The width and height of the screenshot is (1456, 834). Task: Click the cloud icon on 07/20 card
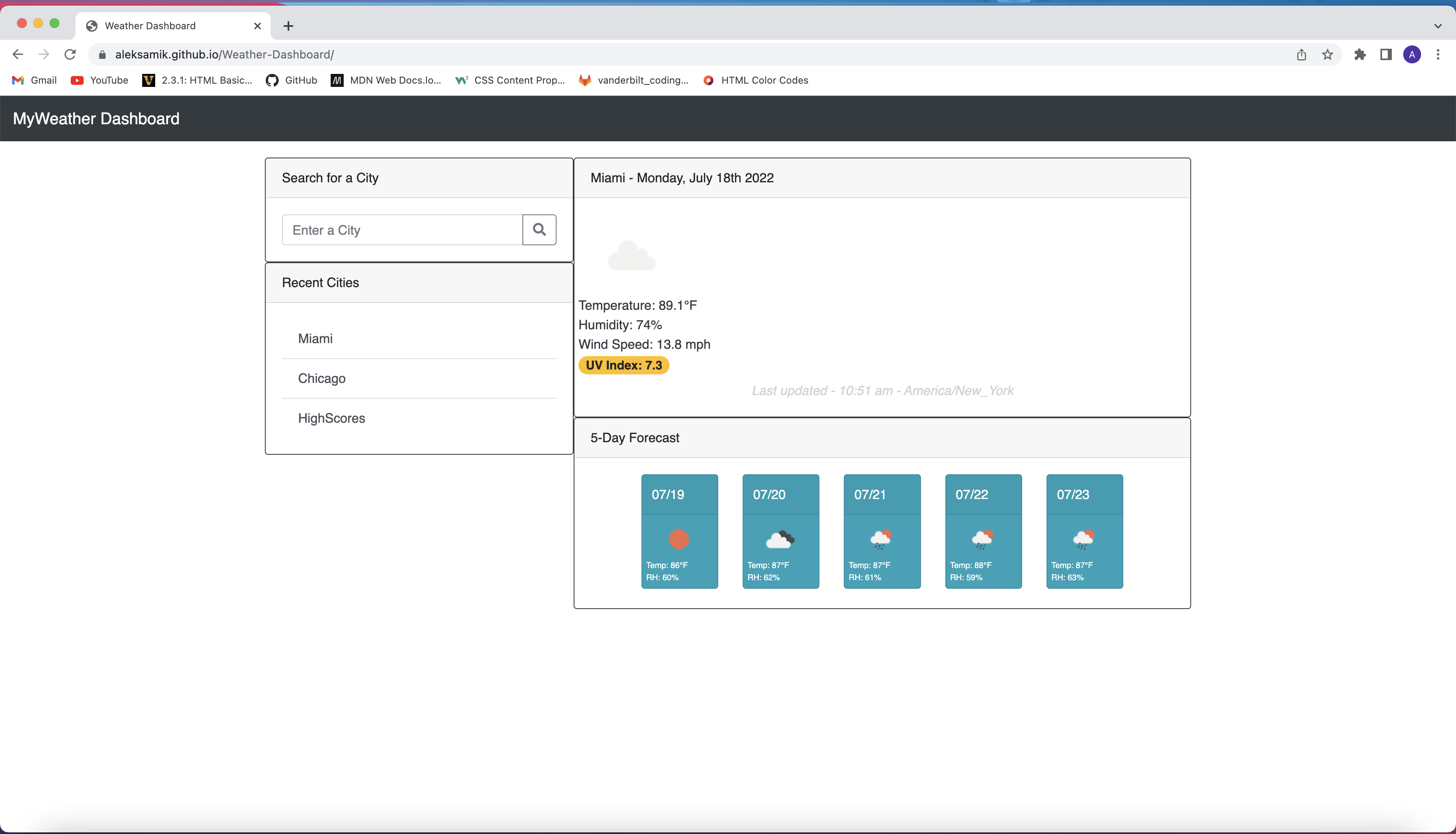click(780, 539)
